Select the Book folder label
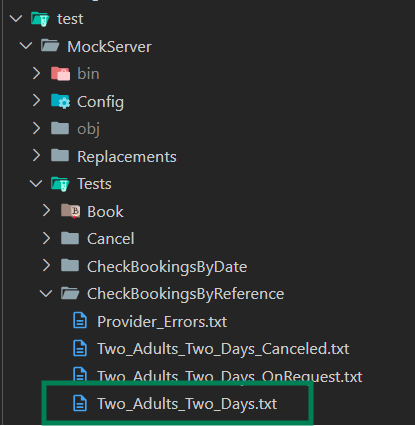Image resolution: width=415 pixels, height=426 pixels. point(105,212)
